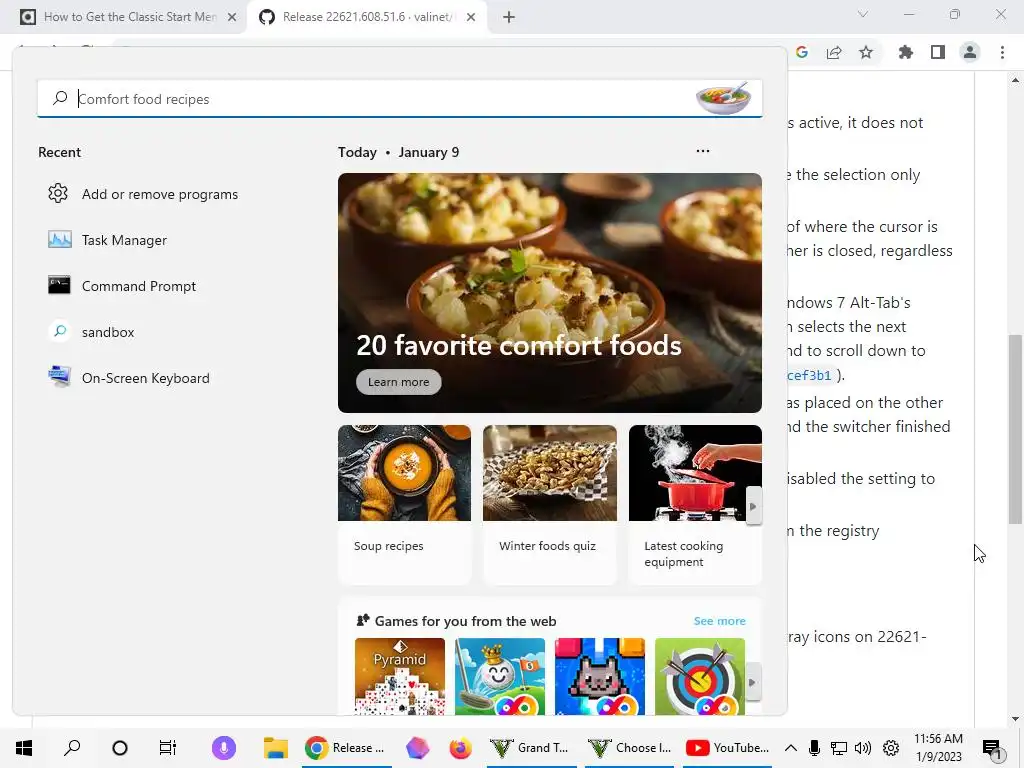Switch to Chrome Release window on taskbar
This screenshot has height=768, width=1024.
pyautogui.click(x=347, y=748)
